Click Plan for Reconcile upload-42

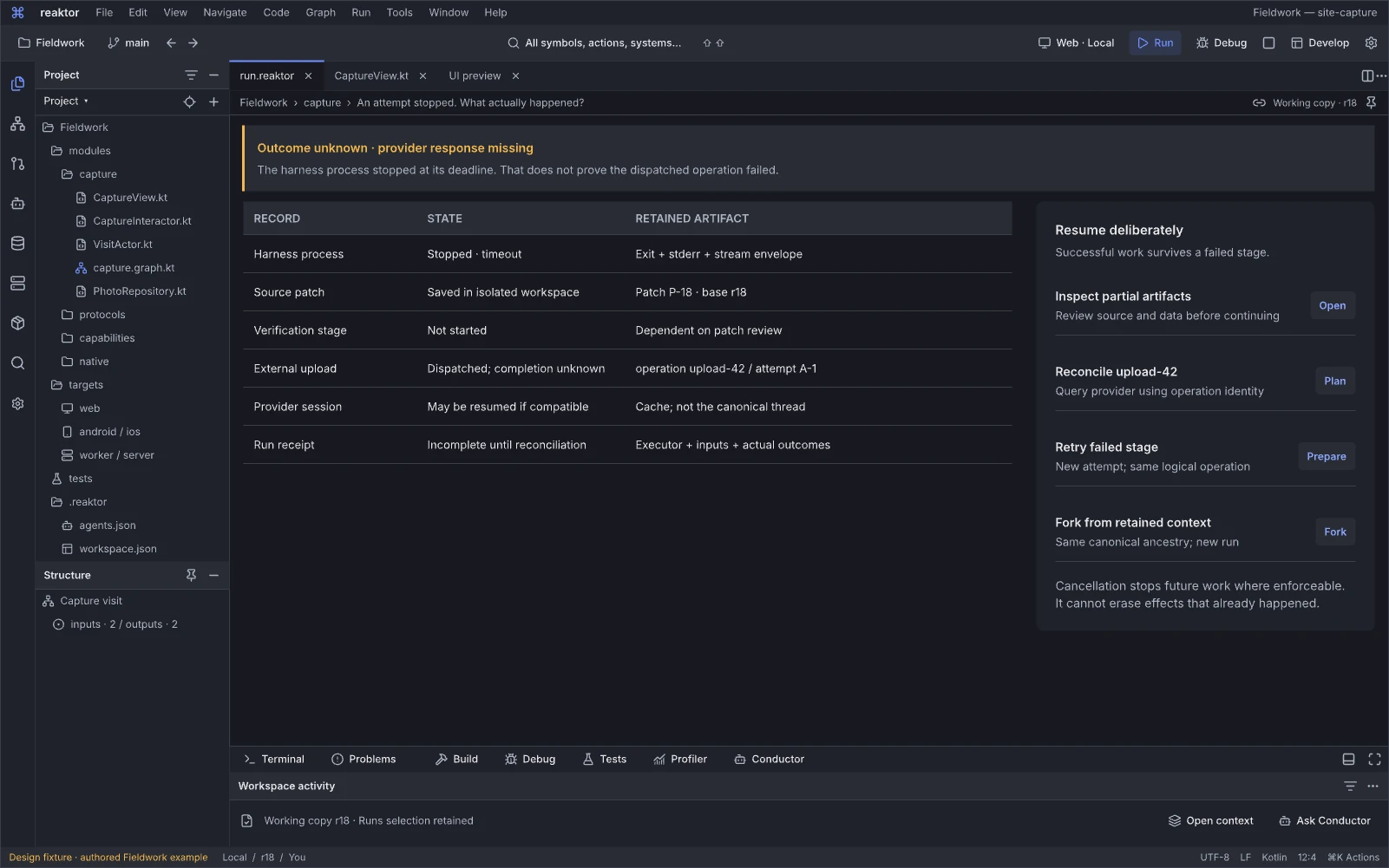pos(1334,381)
